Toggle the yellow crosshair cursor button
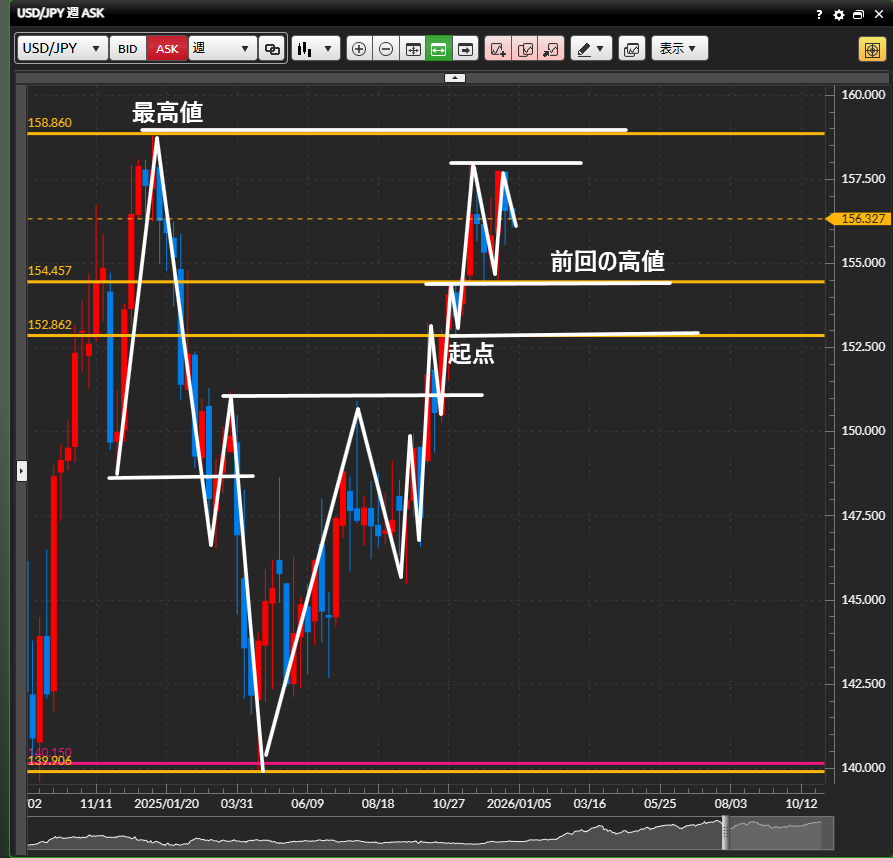The image size is (893, 858). click(869, 49)
